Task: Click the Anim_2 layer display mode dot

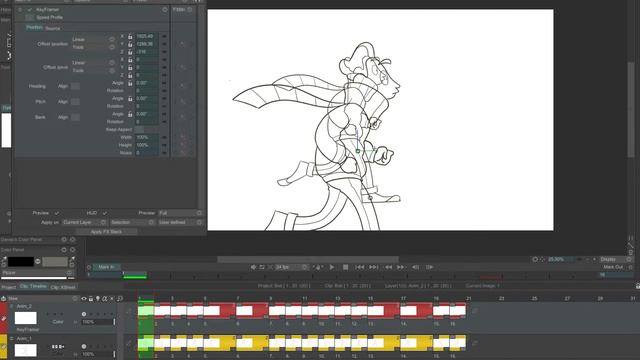Action: [x=84, y=314]
